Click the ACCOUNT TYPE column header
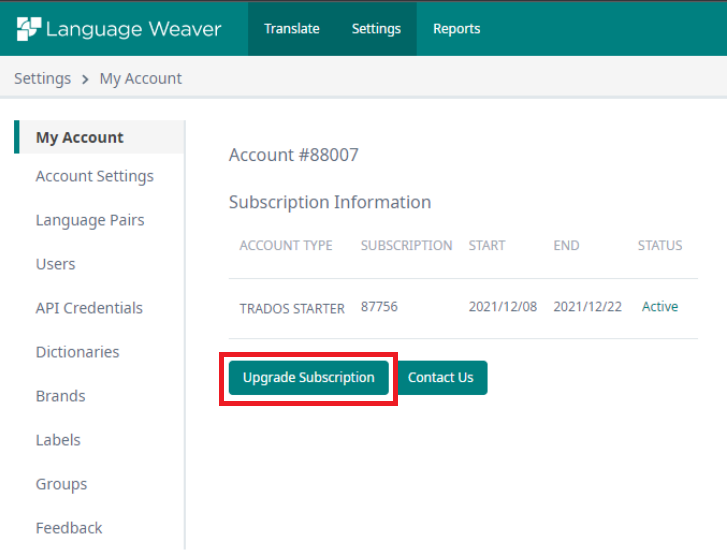728x553 pixels. (x=286, y=245)
